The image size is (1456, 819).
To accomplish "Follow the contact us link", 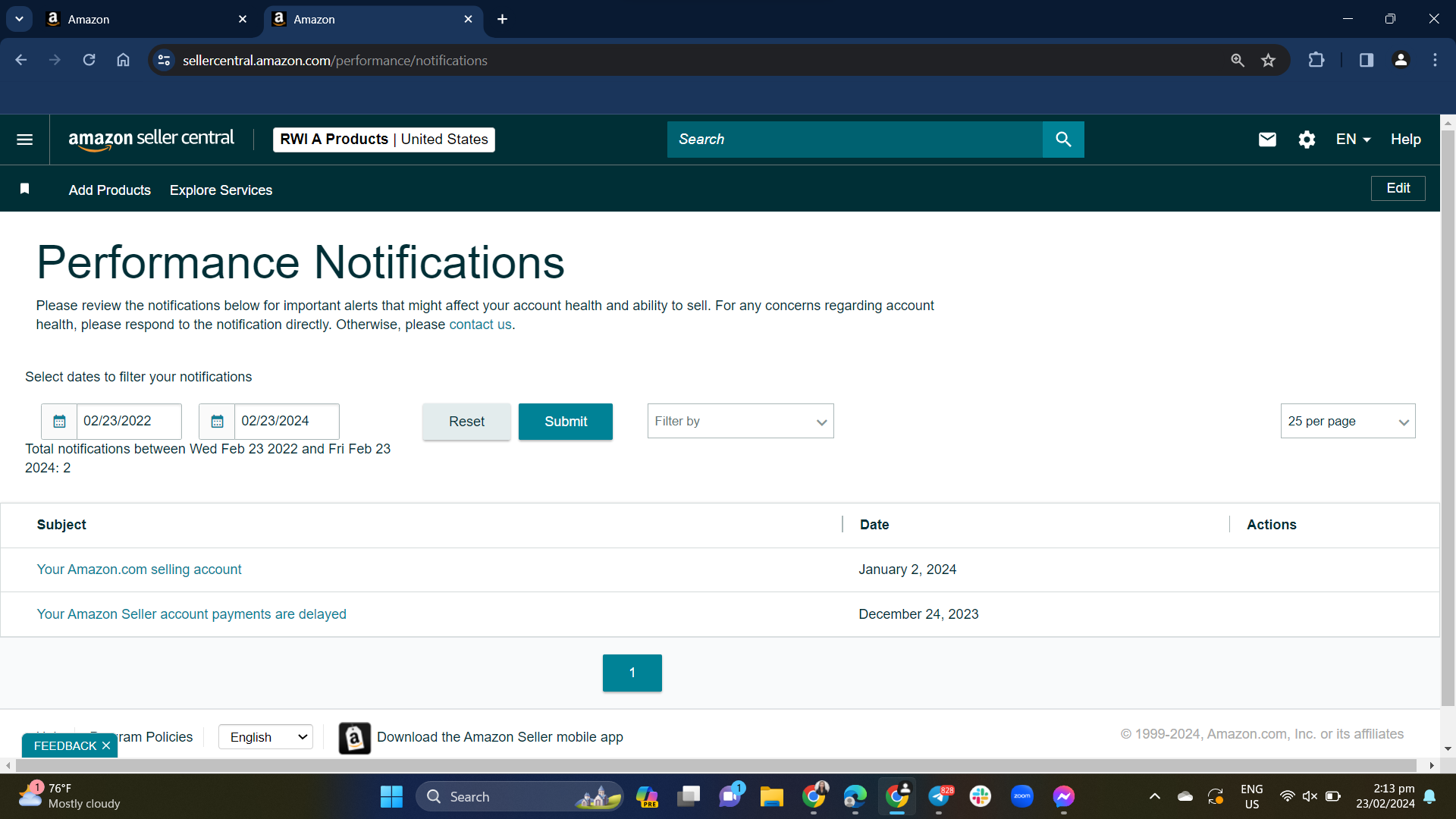I will tap(480, 325).
